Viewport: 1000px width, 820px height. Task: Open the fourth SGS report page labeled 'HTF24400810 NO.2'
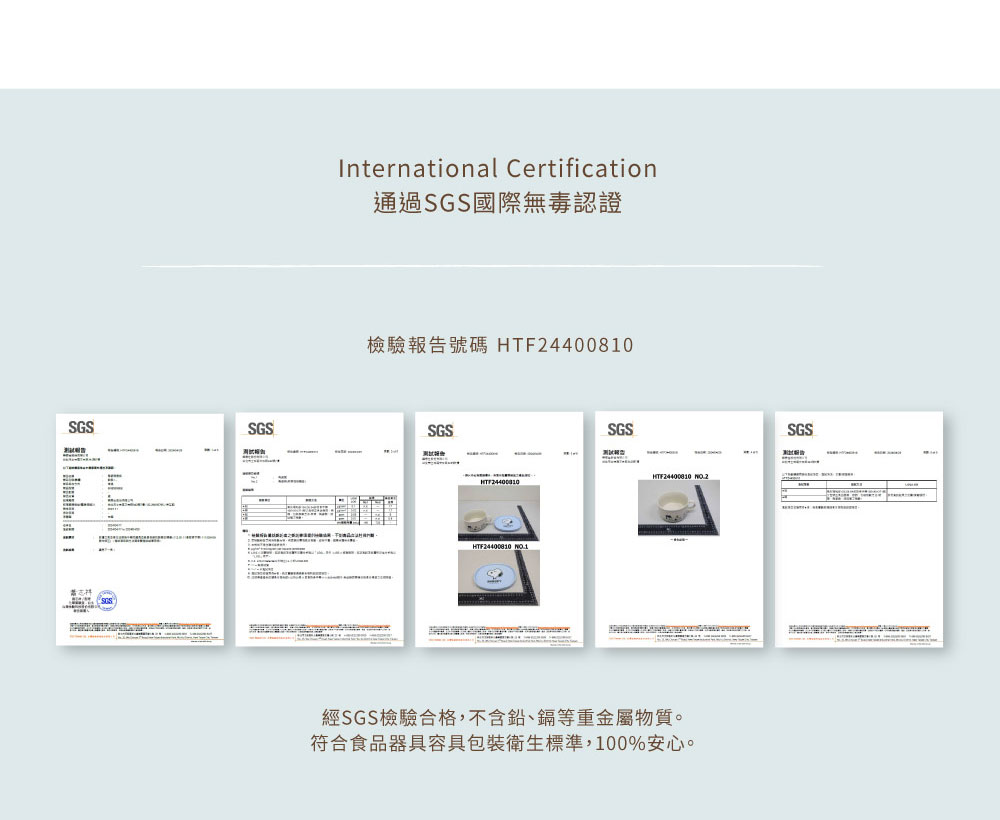click(x=679, y=529)
